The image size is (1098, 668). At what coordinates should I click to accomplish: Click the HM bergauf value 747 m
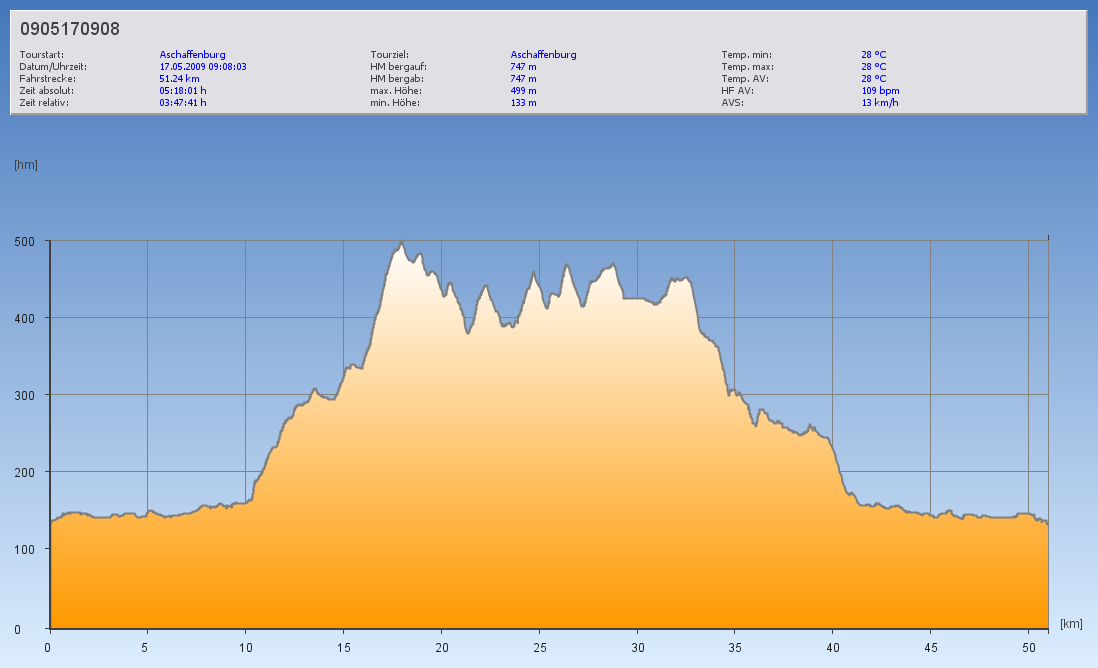pos(523,67)
